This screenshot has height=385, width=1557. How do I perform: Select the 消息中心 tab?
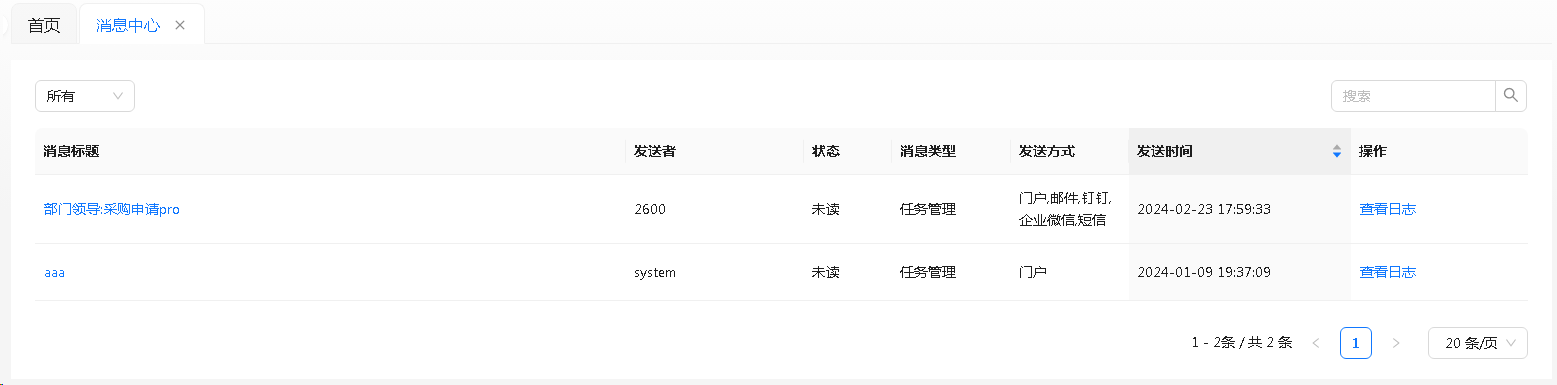(x=128, y=25)
